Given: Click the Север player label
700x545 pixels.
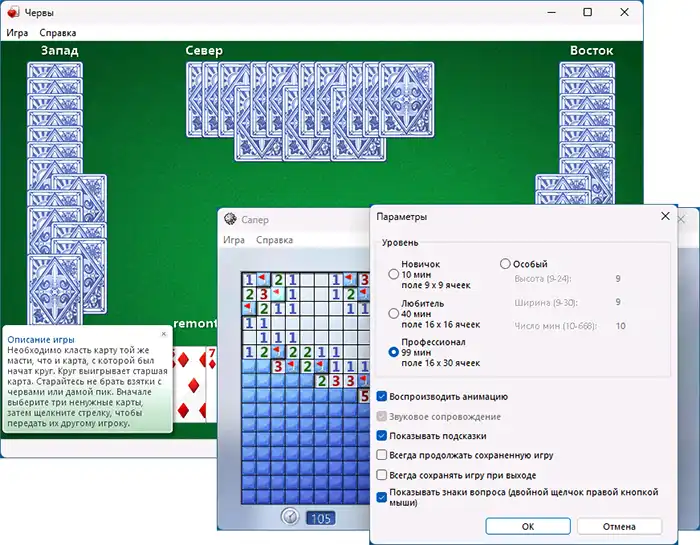Looking at the screenshot, I should pos(204,50).
